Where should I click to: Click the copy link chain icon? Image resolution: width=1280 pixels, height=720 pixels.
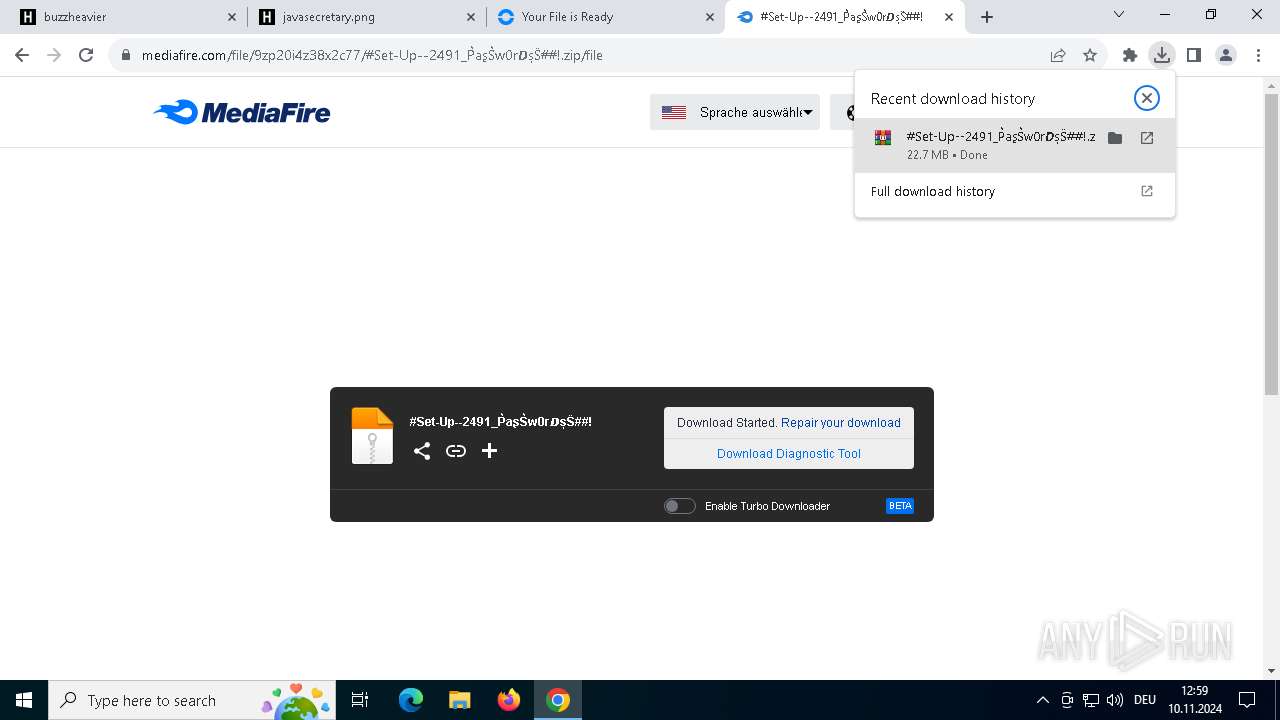click(x=456, y=451)
